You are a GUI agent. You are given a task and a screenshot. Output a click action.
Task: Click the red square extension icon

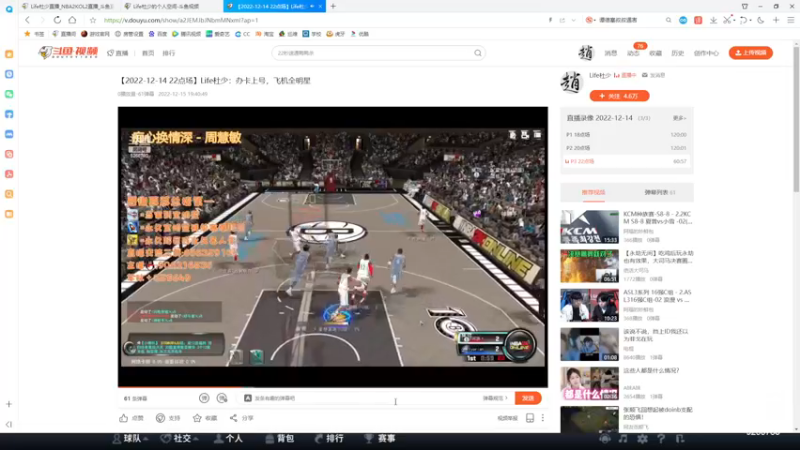click(698, 20)
